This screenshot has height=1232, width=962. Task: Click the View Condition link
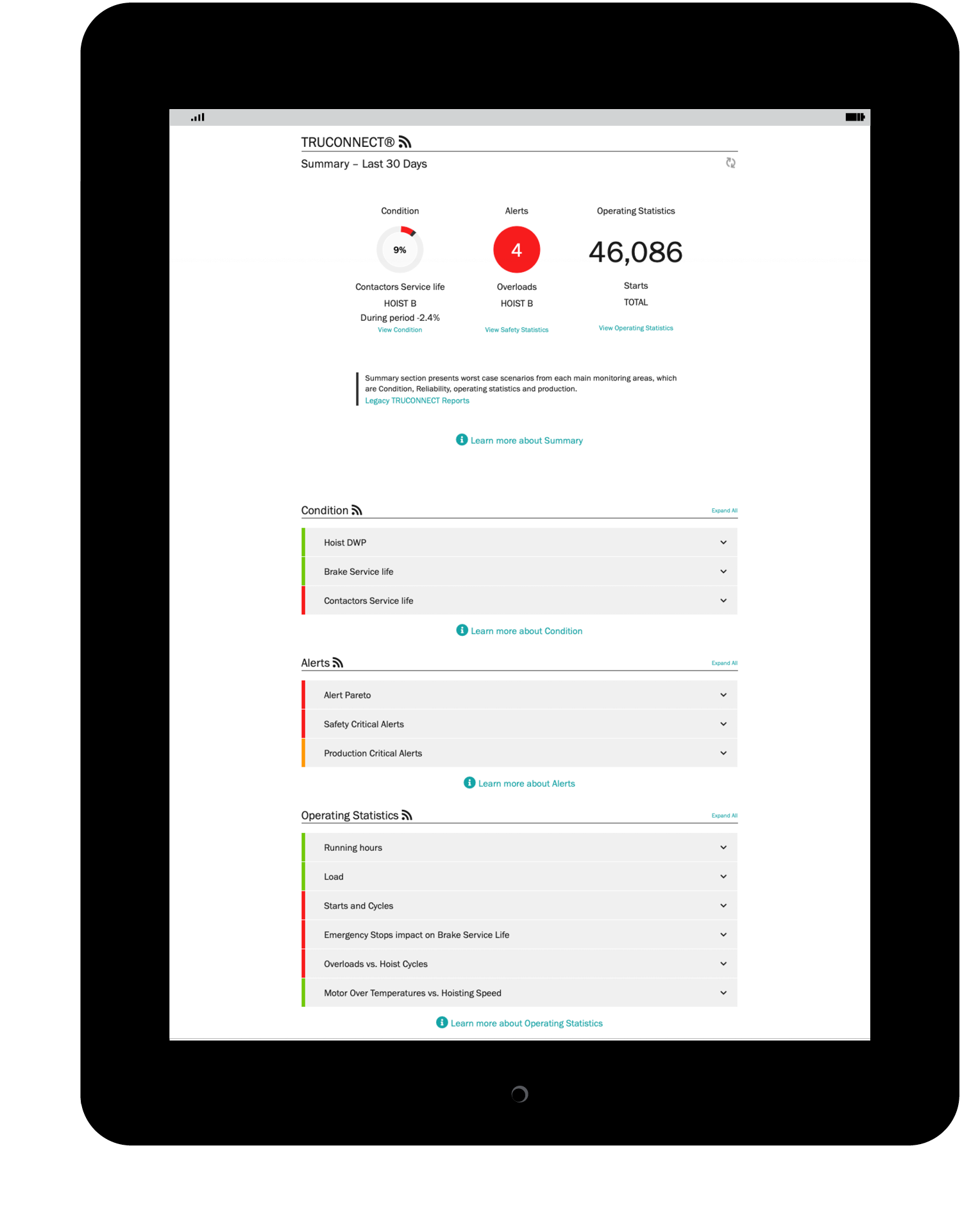tap(400, 330)
